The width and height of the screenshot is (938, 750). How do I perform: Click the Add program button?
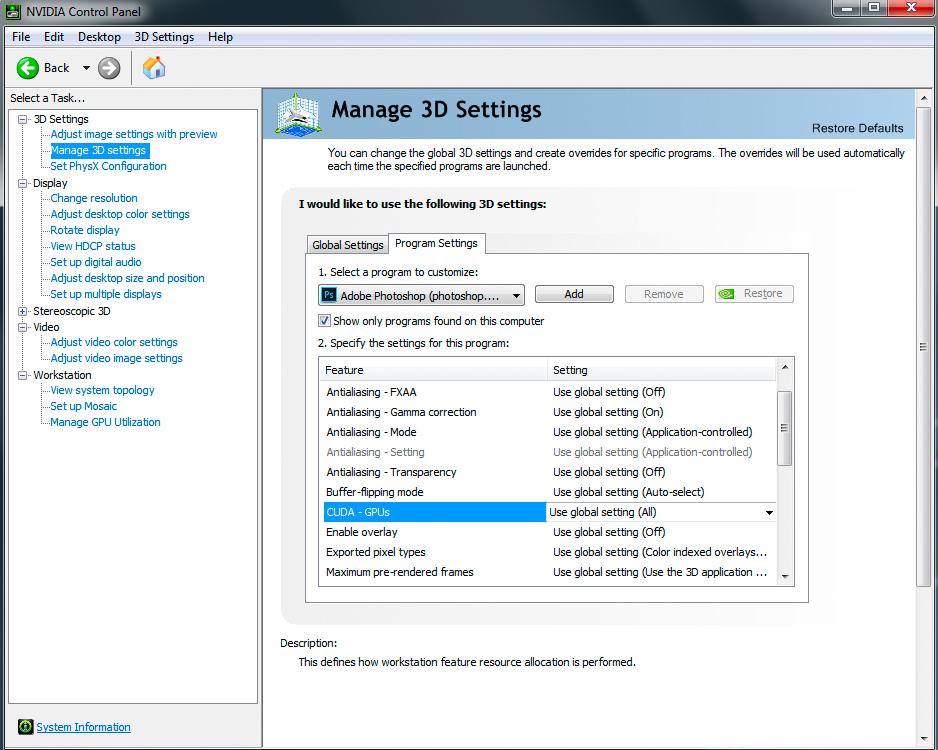coord(574,294)
